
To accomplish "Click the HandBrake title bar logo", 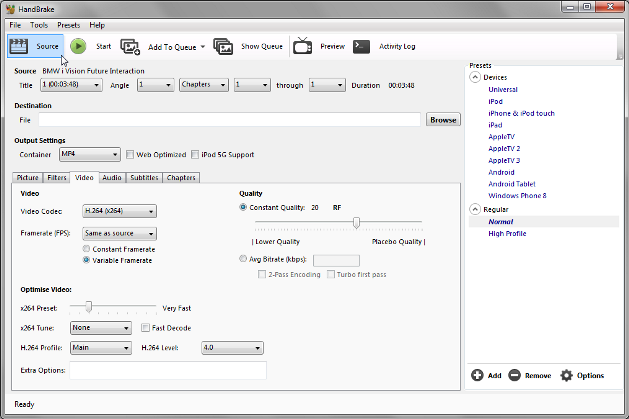I will click(x=10, y=9).
